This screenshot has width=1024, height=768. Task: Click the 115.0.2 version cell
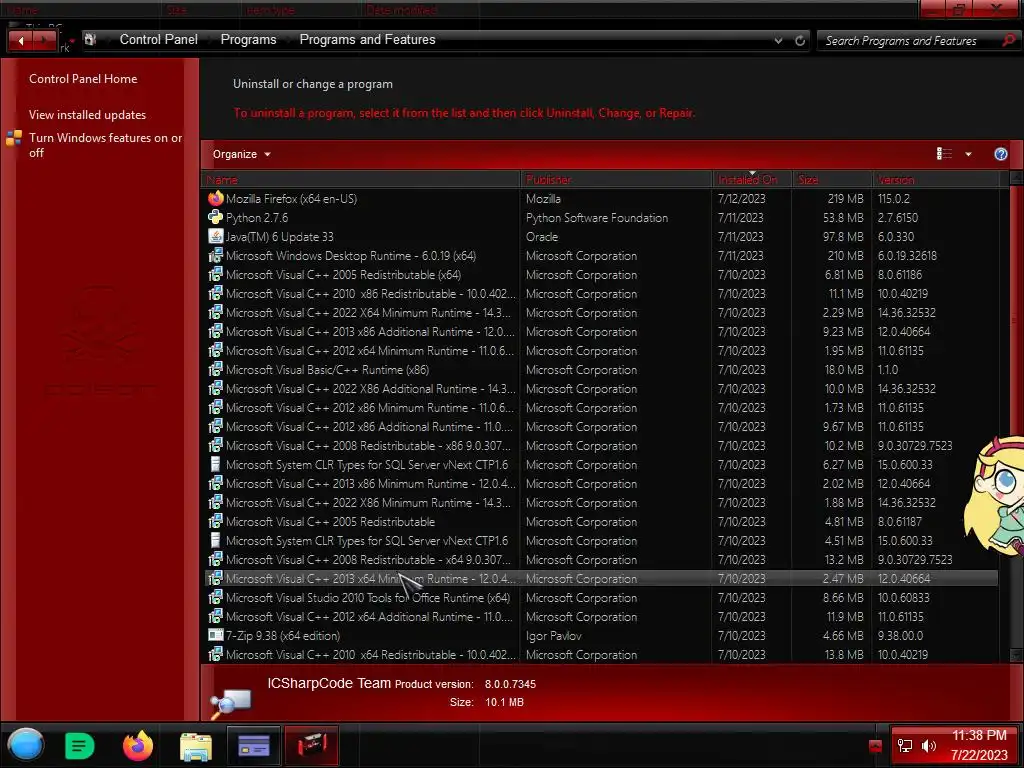tap(893, 199)
